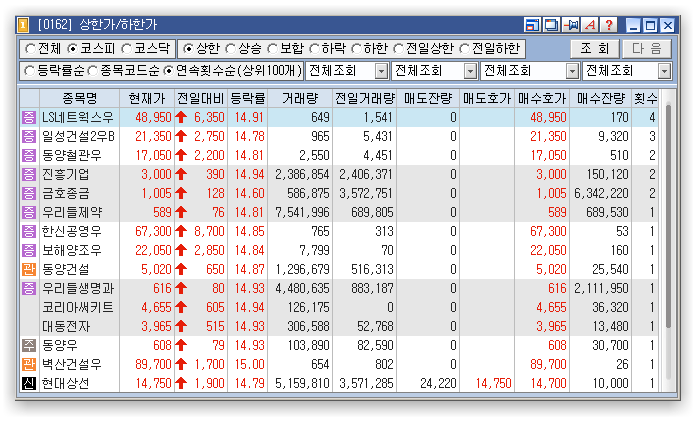Select the 전일상한 radio button
The width and height of the screenshot is (696, 421).
tap(399, 49)
